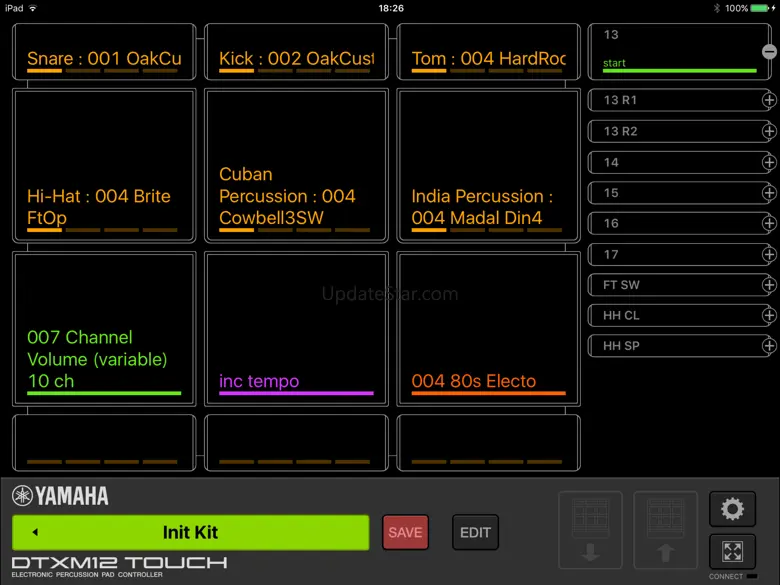Tap the Bluetooth icon in status bar
The width and height of the screenshot is (780, 585).
(716, 8)
